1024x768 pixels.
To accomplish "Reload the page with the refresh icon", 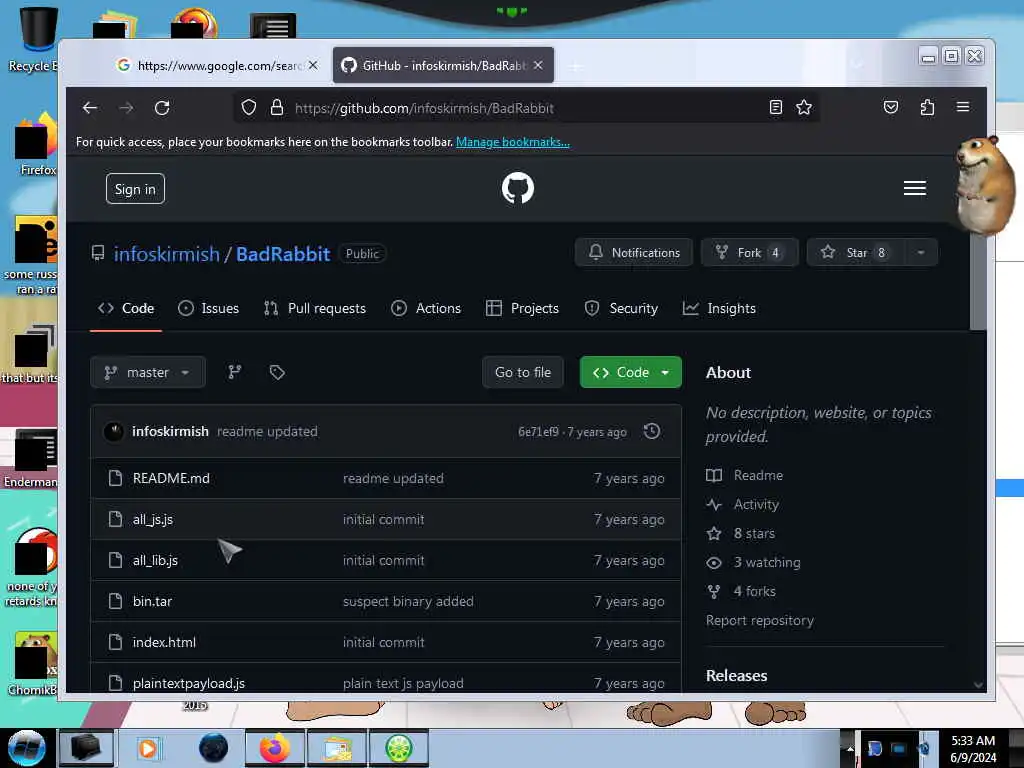I will point(162,108).
